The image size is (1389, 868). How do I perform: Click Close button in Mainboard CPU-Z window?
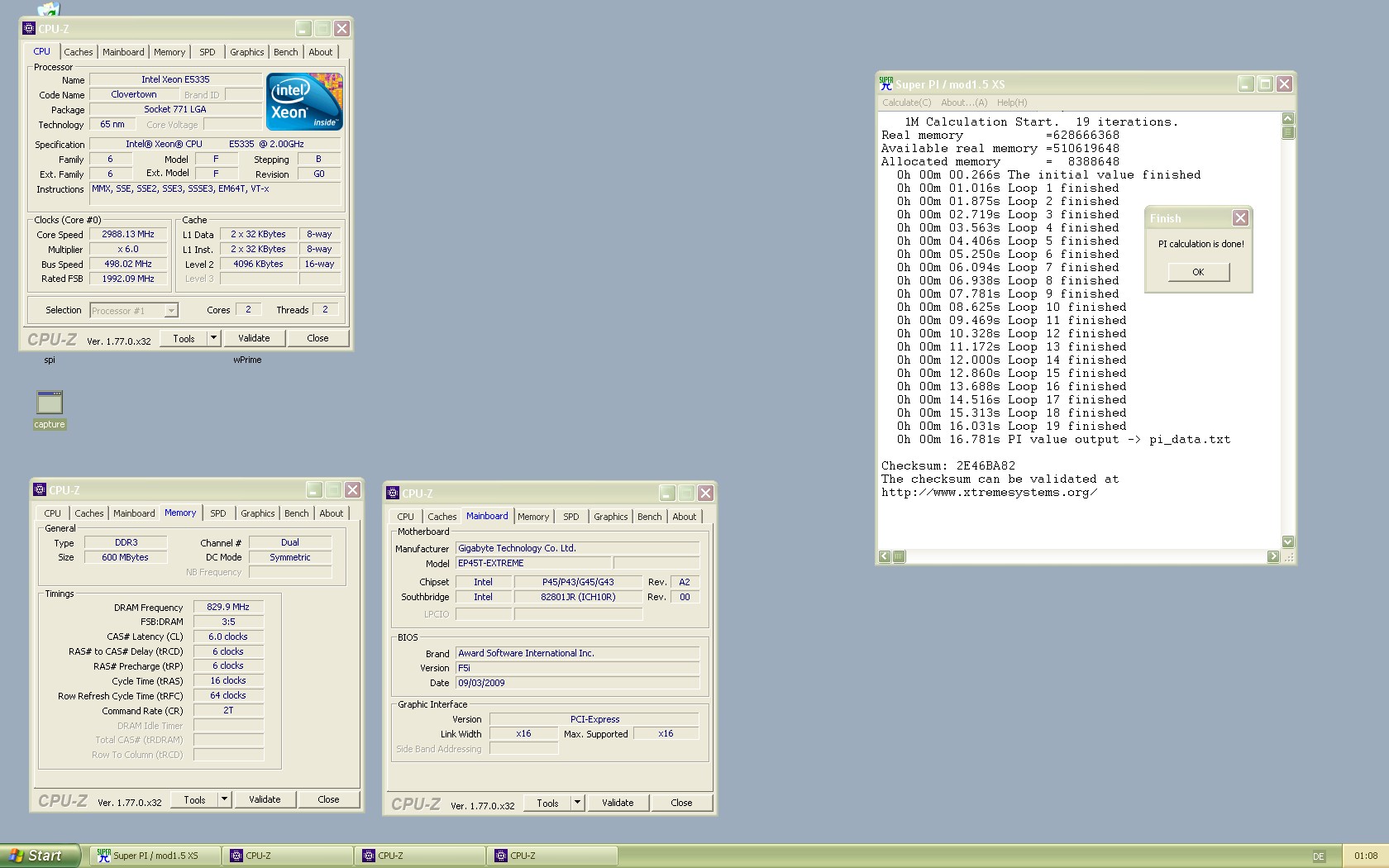(681, 803)
